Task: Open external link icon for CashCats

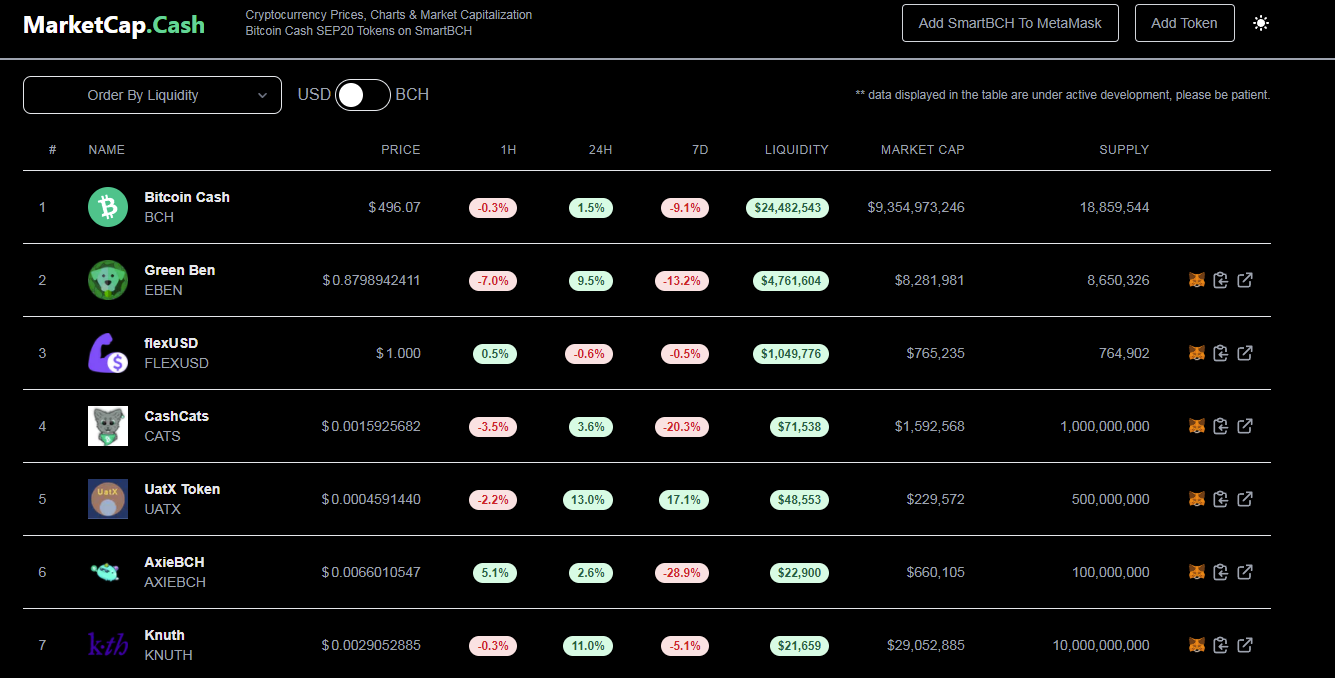Action: click(1245, 426)
